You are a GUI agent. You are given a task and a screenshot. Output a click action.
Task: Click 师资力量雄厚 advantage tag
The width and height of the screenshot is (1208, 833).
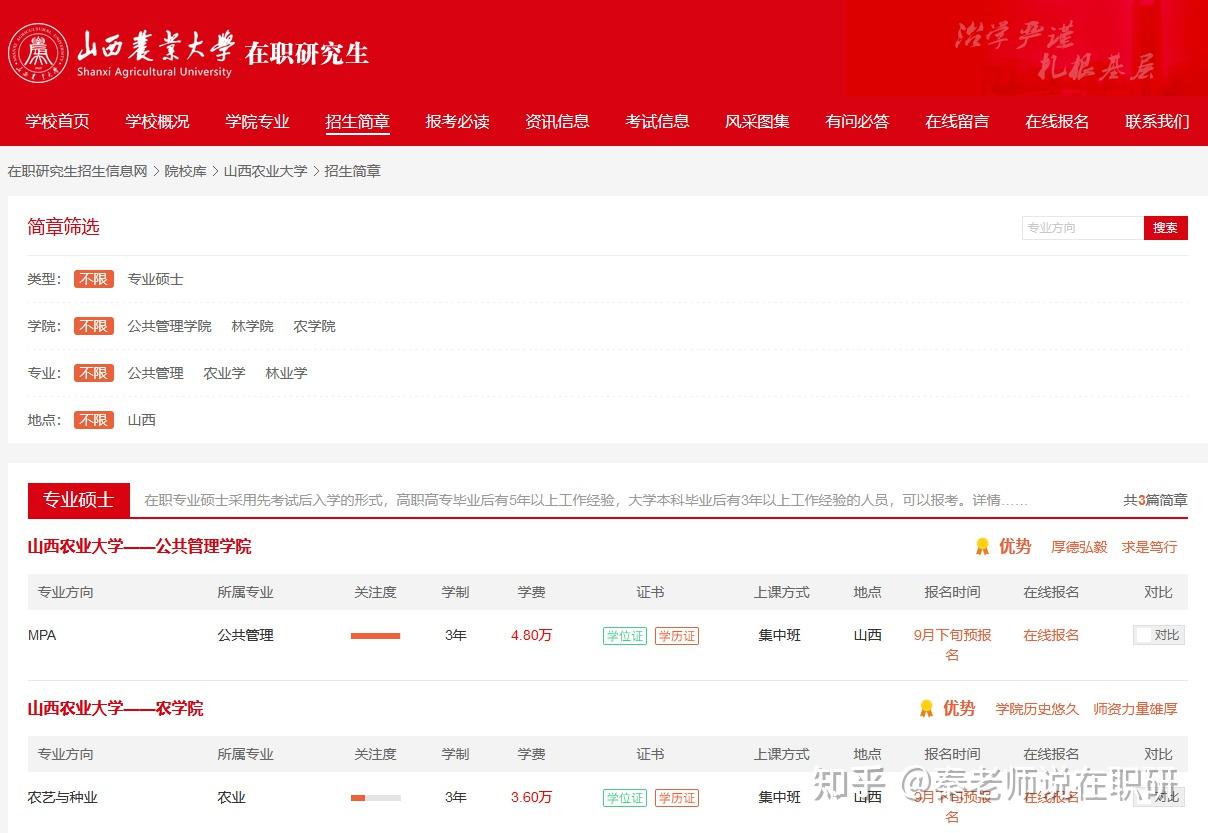tap(1135, 709)
